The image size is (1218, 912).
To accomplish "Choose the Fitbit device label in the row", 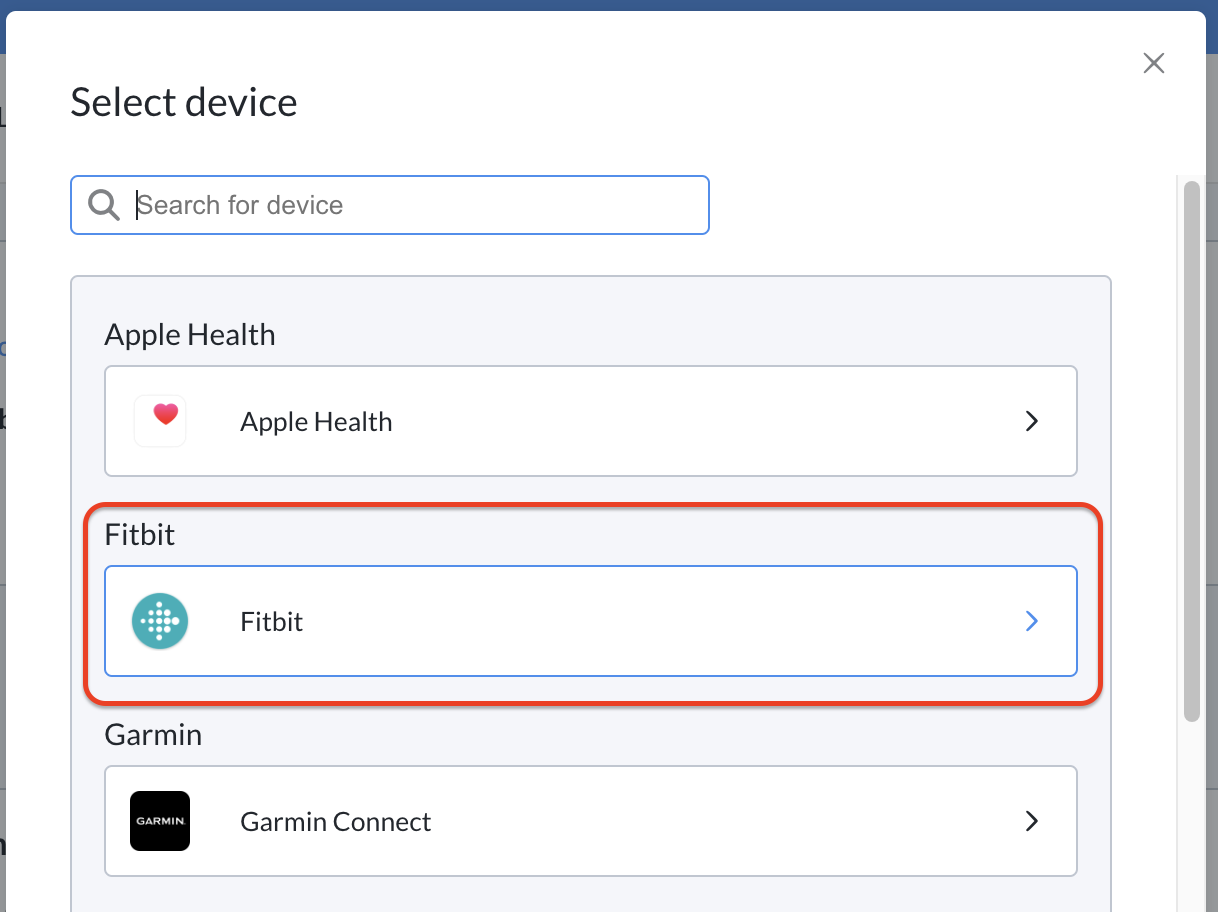I will [271, 622].
